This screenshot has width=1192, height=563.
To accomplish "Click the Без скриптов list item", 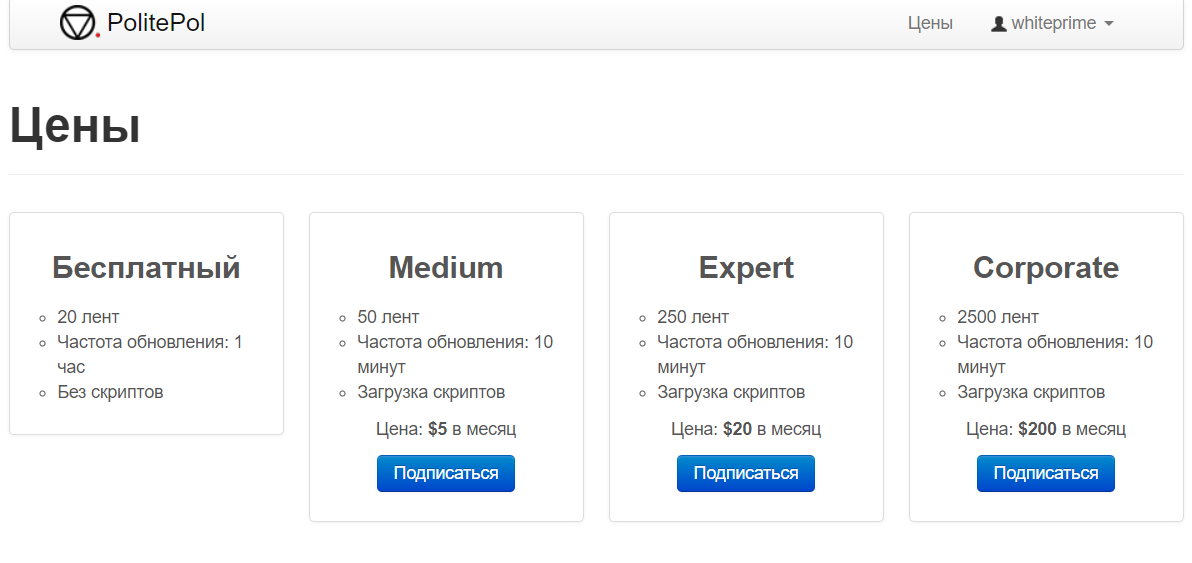I will (110, 392).
